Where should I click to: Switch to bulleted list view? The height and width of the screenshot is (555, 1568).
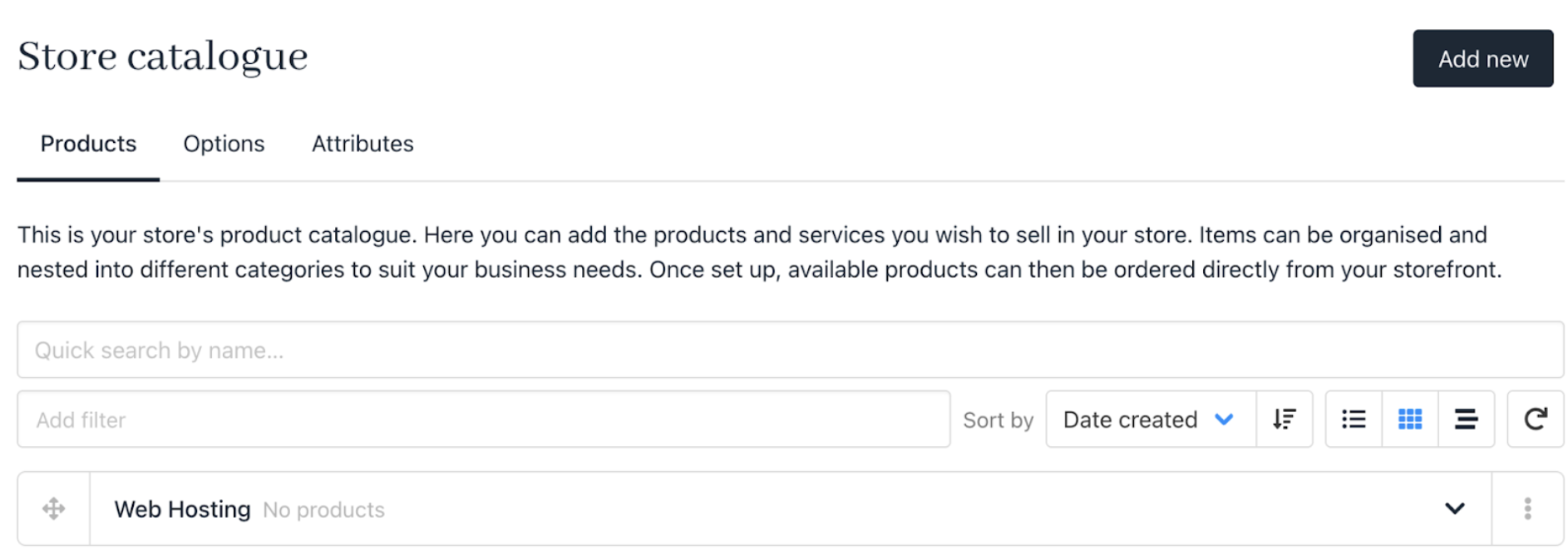click(x=1354, y=420)
